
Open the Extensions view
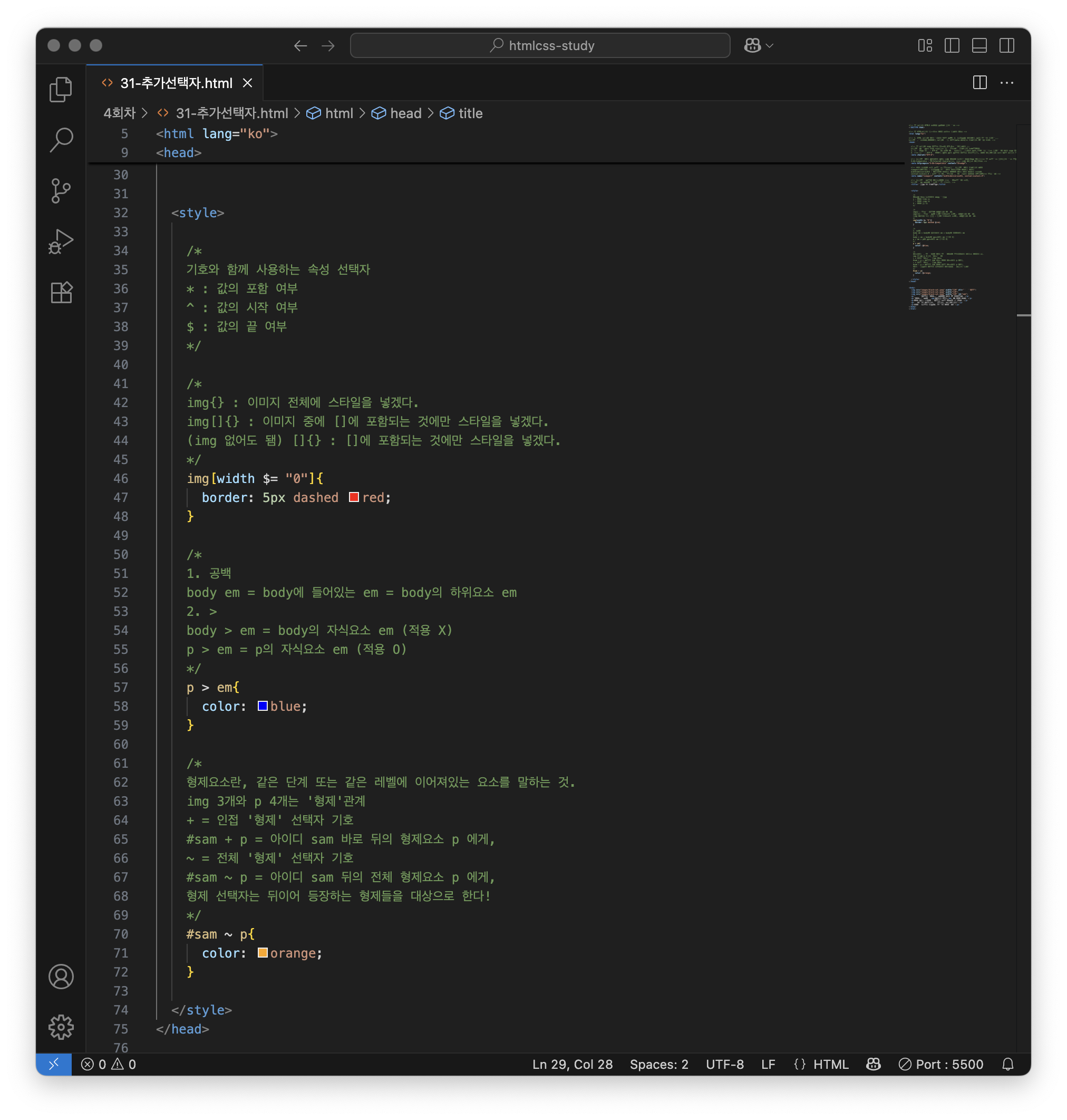tap(61, 292)
